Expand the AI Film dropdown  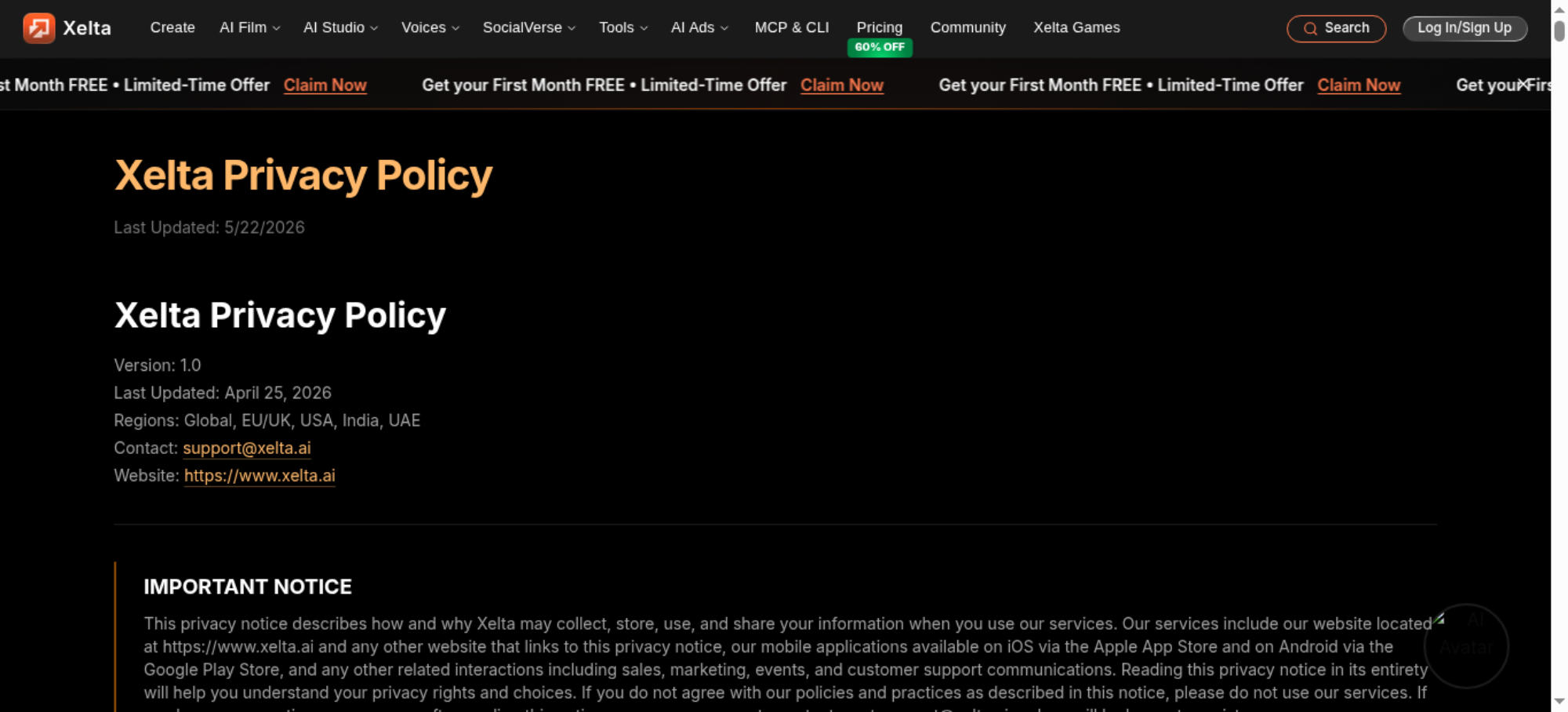pyautogui.click(x=249, y=27)
